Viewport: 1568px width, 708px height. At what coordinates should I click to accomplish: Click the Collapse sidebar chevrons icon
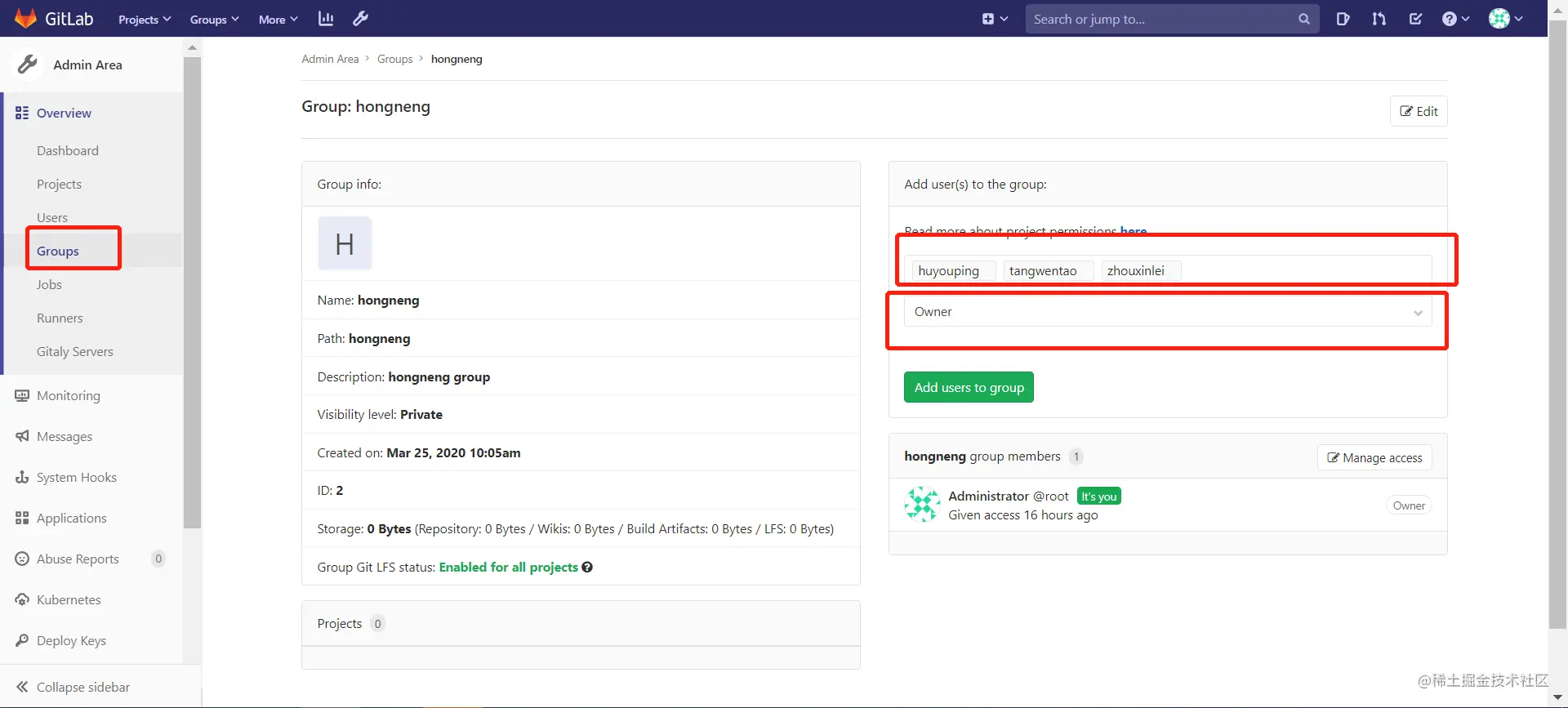22,687
